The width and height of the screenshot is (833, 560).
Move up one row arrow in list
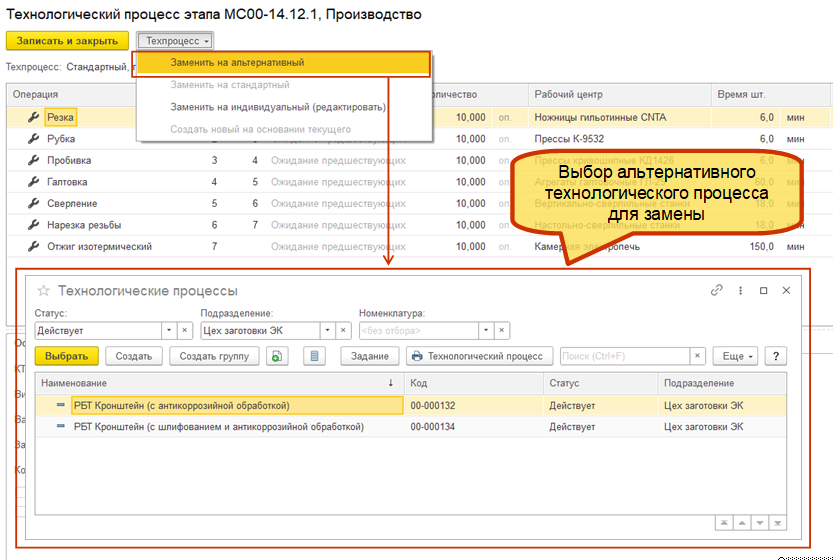(742, 523)
